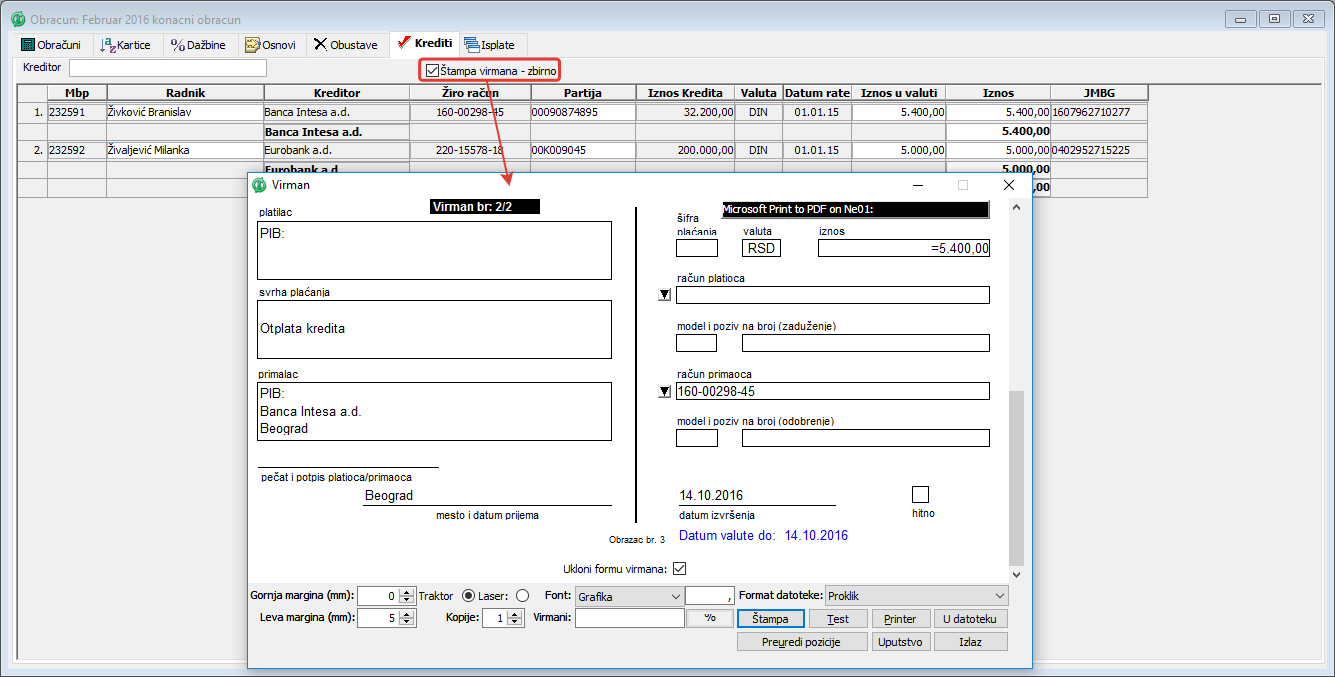
Task: Open Uputstvo instructions button
Action: pyautogui.click(x=901, y=641)
